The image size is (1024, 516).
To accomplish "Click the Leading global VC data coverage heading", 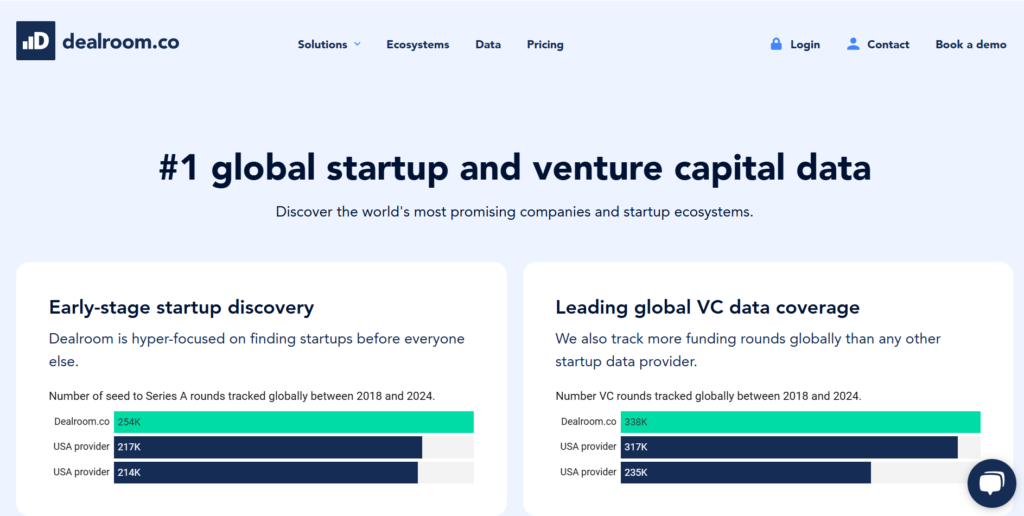I will click(707, 307).
